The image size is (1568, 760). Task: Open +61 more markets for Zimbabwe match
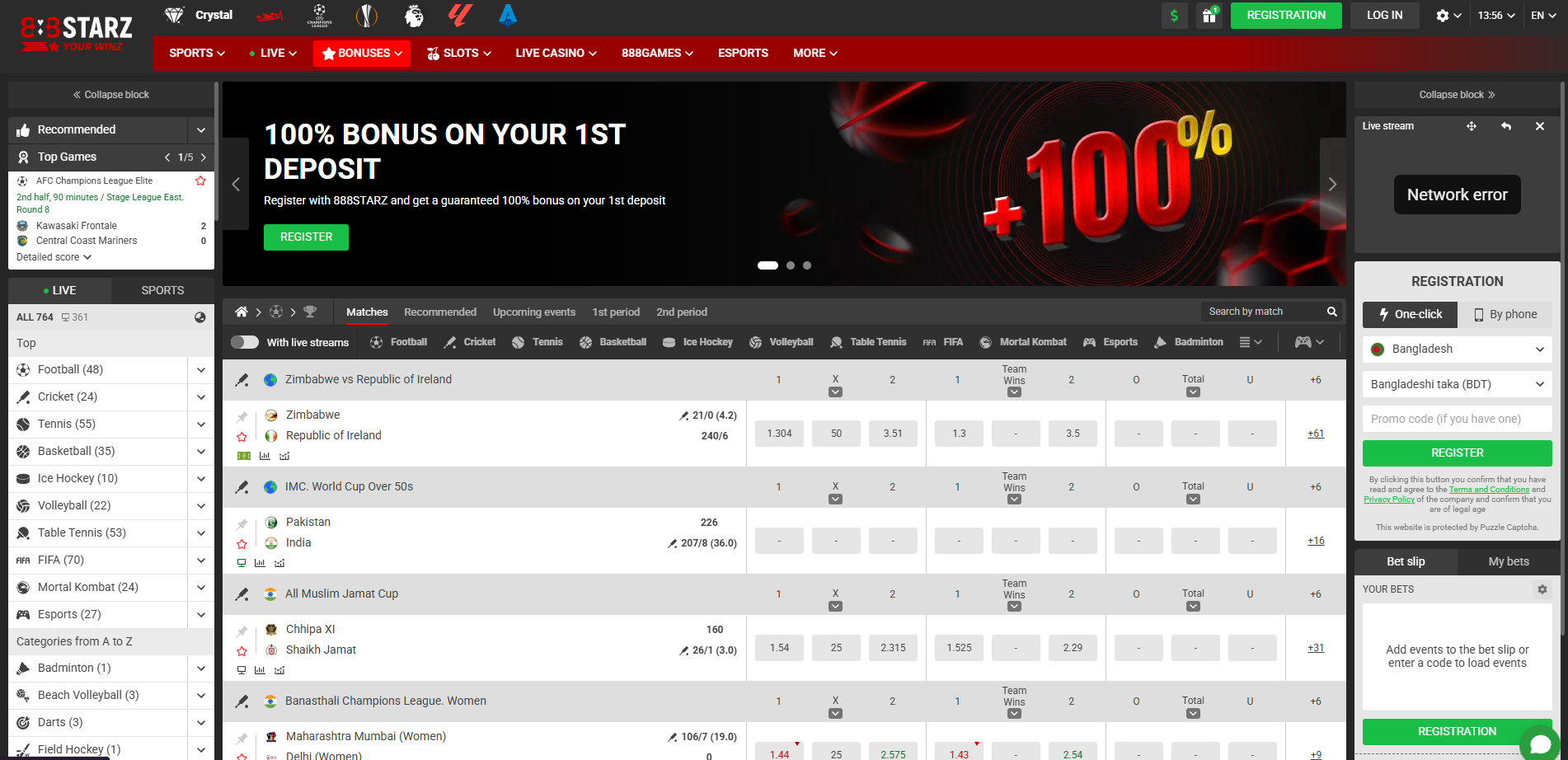(1316, 434)
